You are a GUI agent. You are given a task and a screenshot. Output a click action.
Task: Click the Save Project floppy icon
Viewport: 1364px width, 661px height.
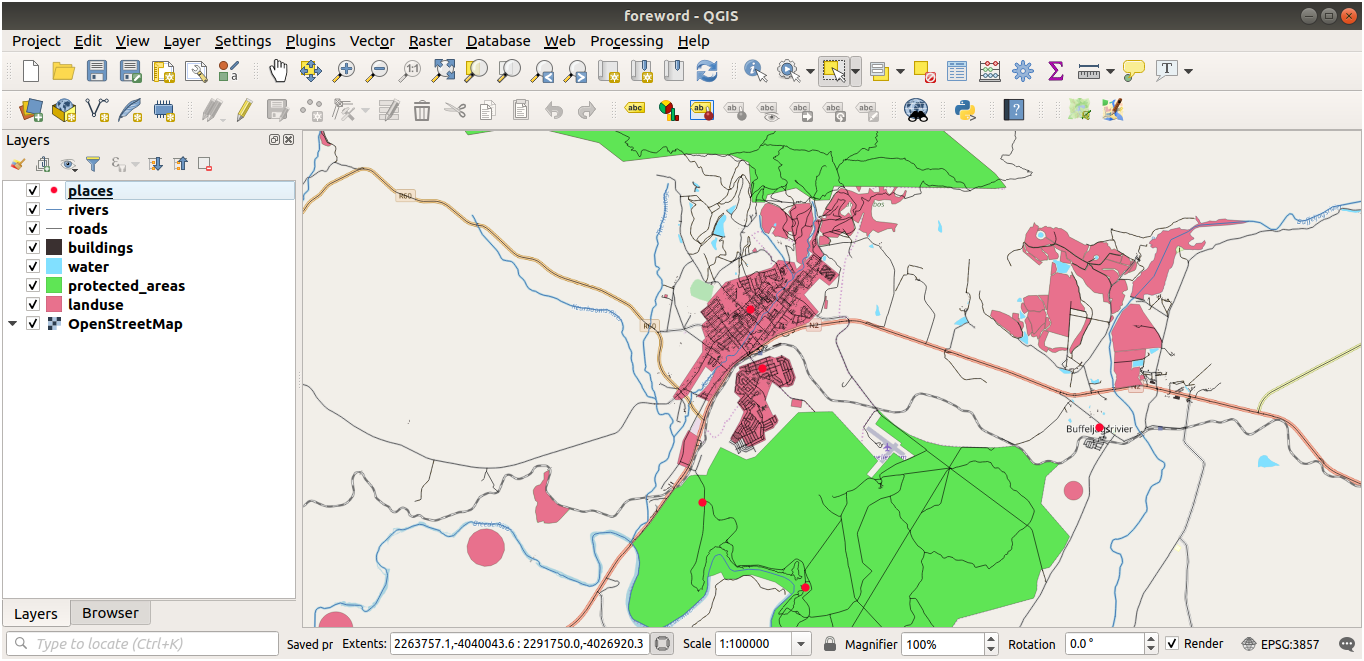[97, 71]
